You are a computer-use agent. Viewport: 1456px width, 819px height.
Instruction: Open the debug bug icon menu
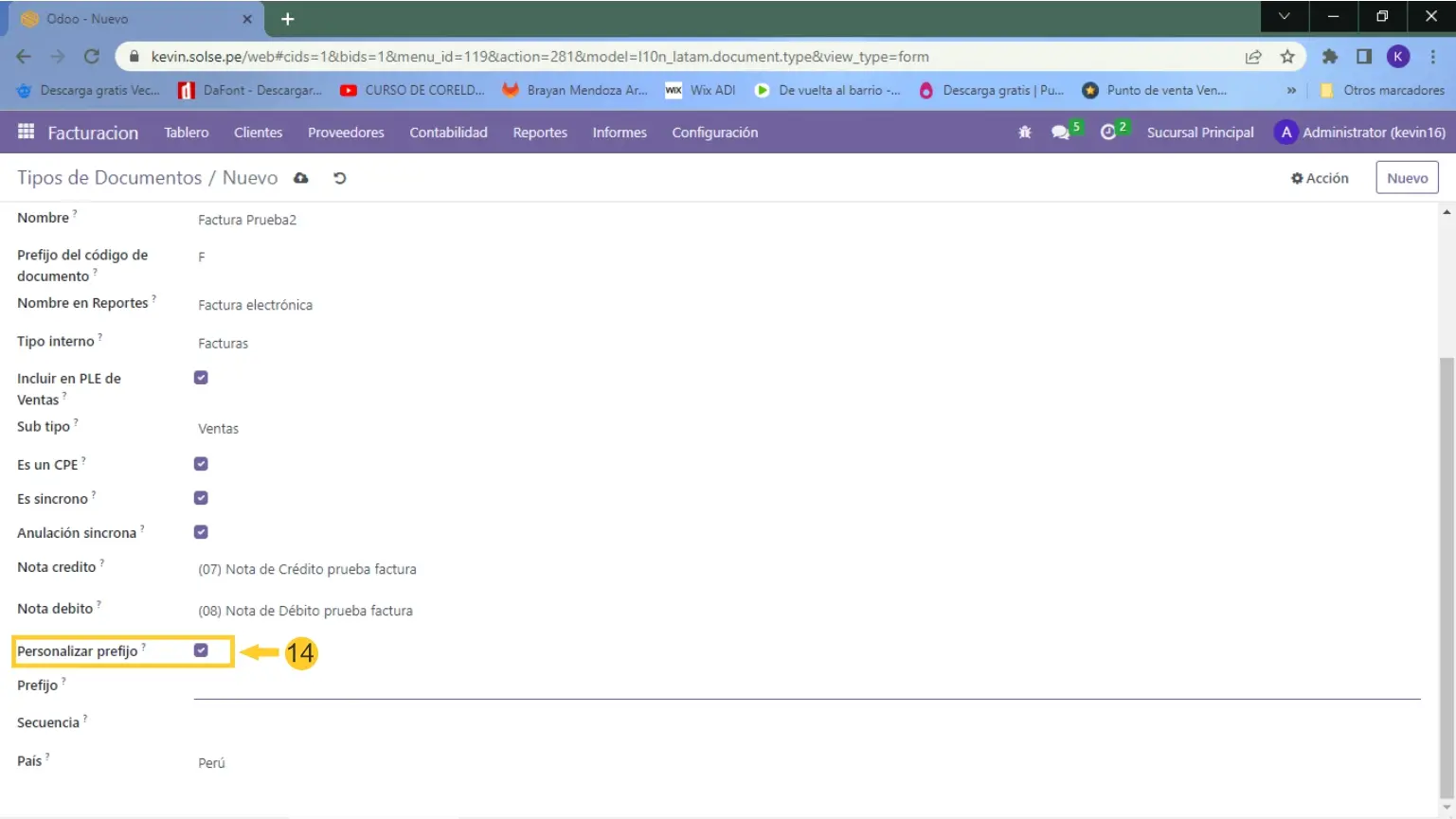tap(1024, 133)
